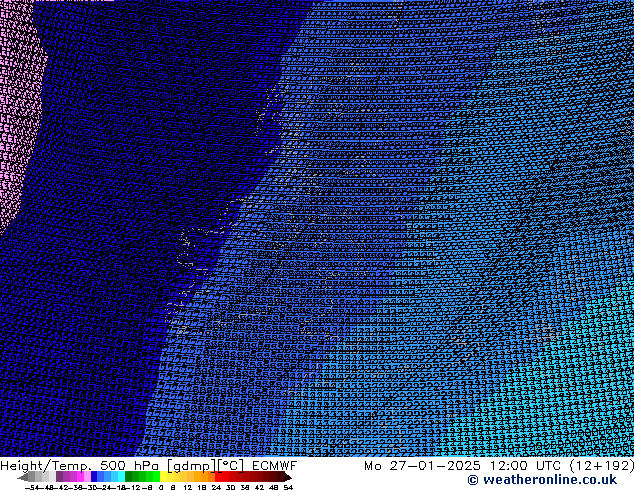This screenshot has width=634, height=490.
Task: Click the '(12+192)' forecast offset text
Action: [602, 465]
